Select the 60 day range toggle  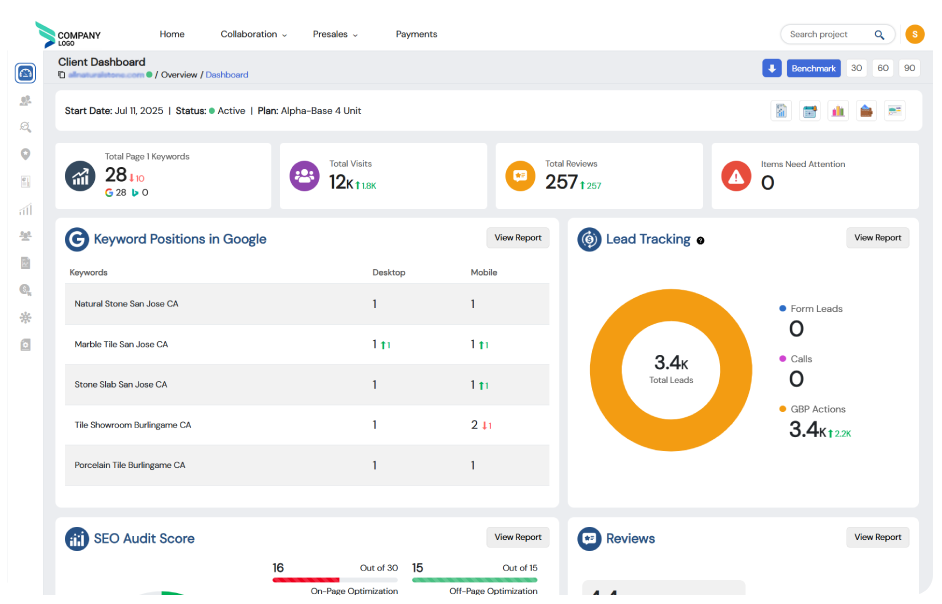882,68
